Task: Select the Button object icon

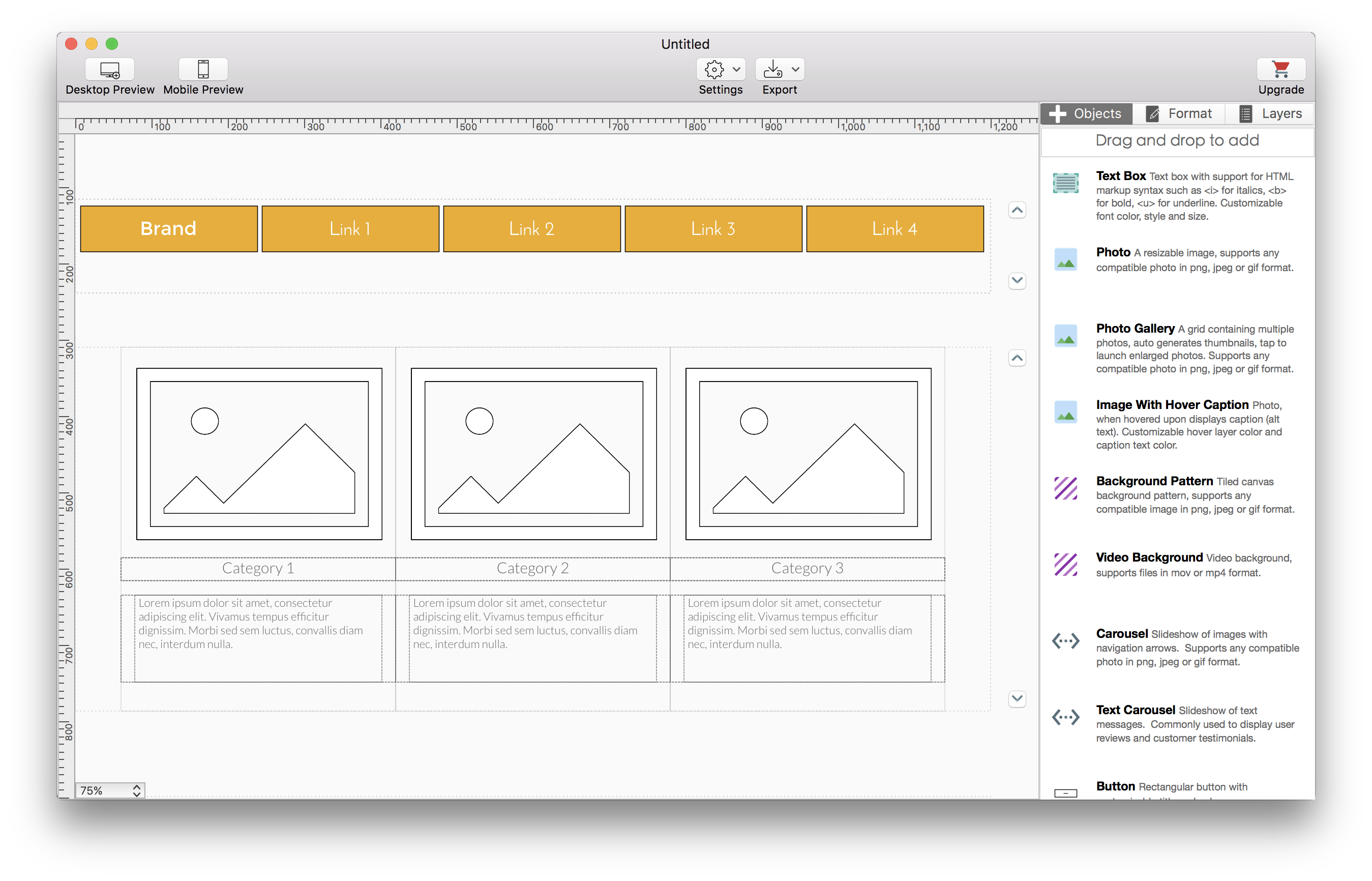Action: point(1065,793)
